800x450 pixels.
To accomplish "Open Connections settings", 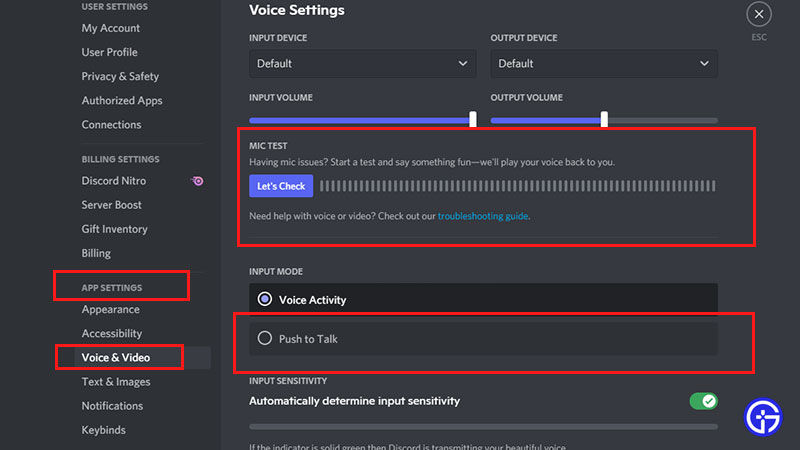I will coord(111,124).
